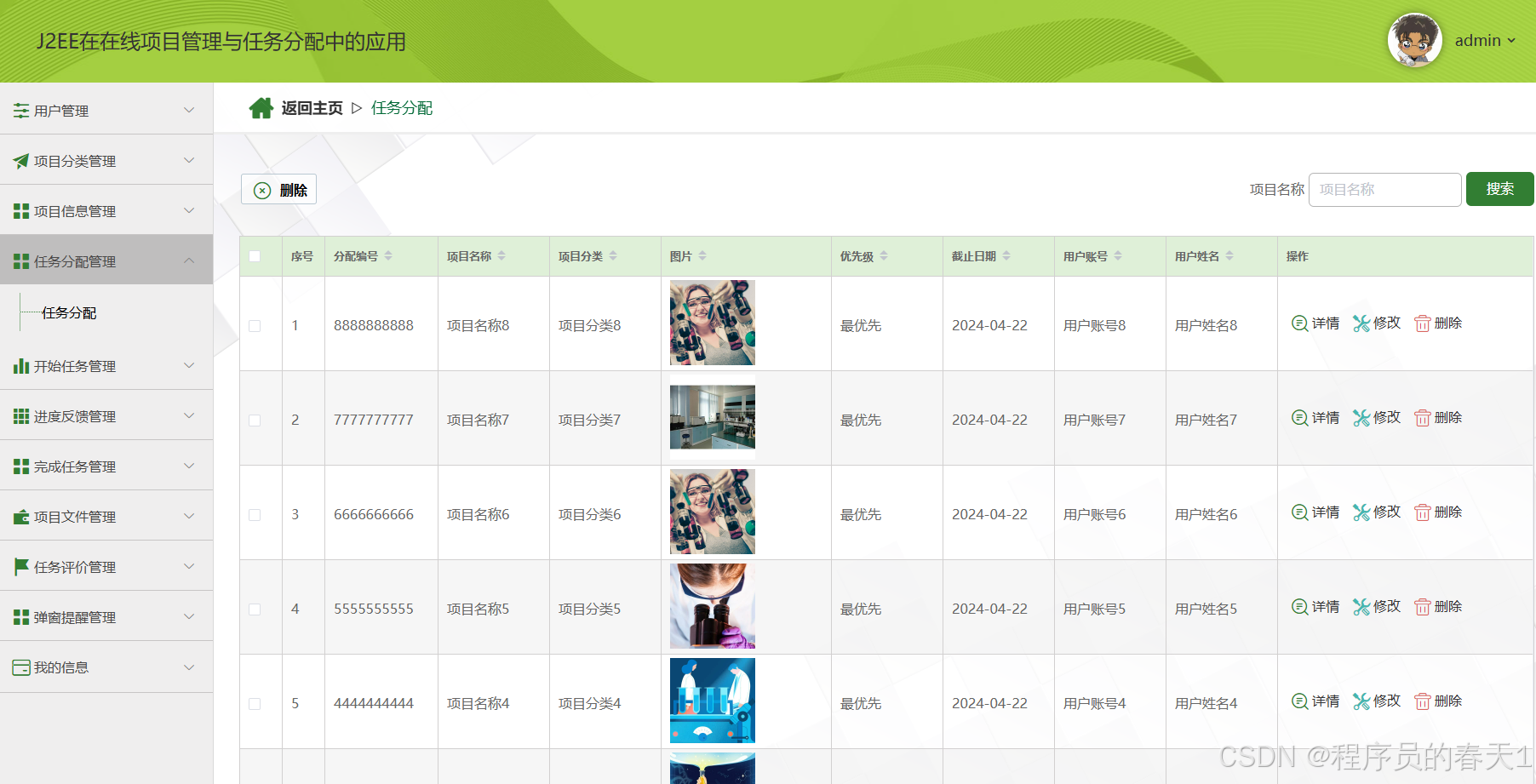1536x784 pixels.
Task: Check the box for row 项目名称8
Action: [x=255, y=326]
